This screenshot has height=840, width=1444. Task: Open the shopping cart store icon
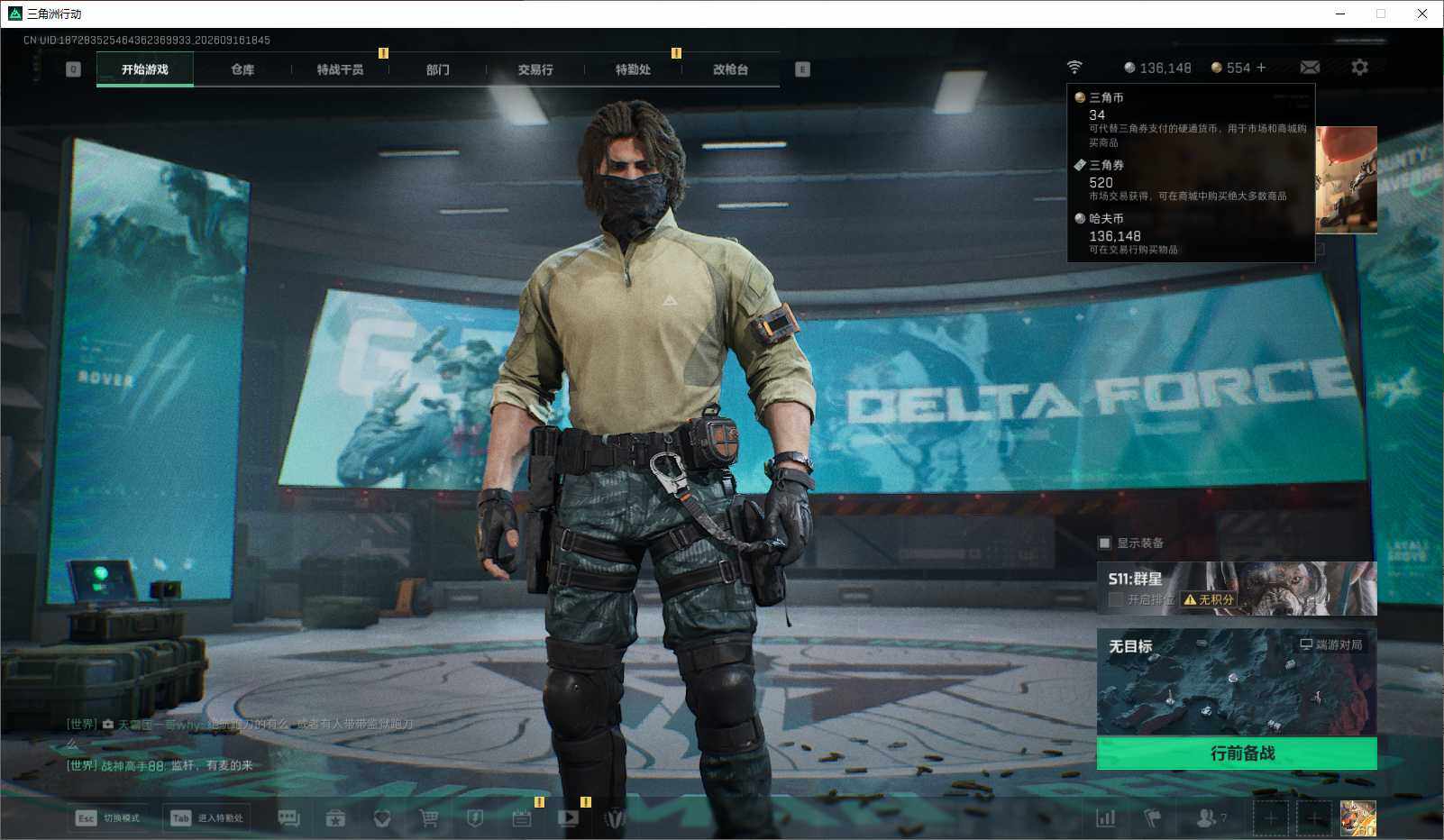[x=429, y=818]
